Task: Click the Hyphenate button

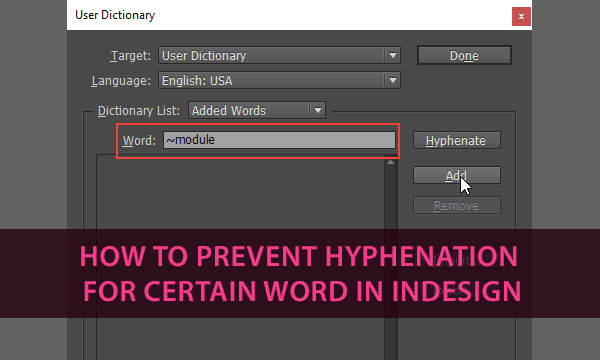Action: coord(457,140)
